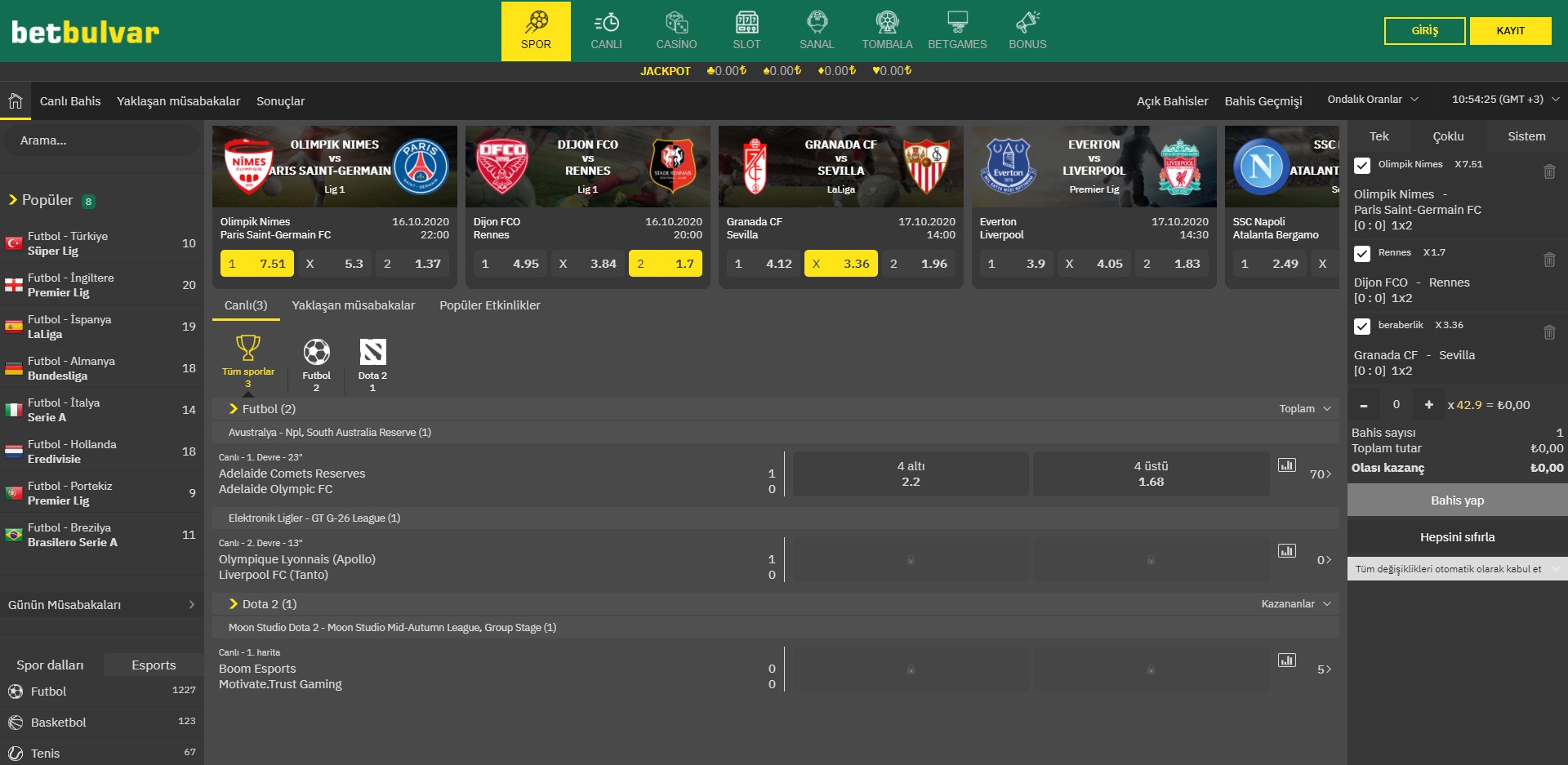Open the Toplam market dropdown

tap(1304, 409)
